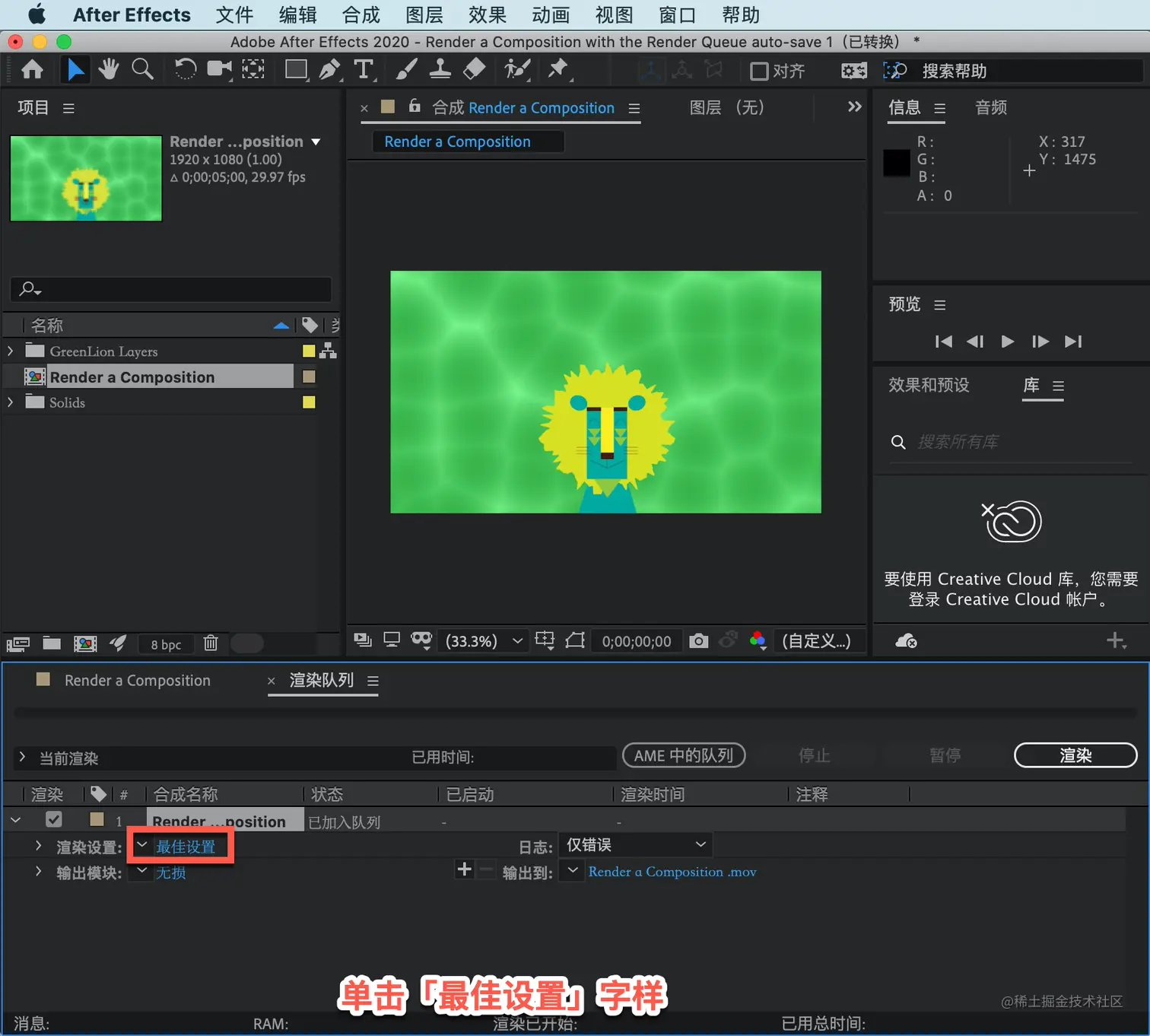The width and height of the screenshot is (1150, 1036).
Task: Click yellow label swatch of GreenLion Layers
Action: point(309,351)
